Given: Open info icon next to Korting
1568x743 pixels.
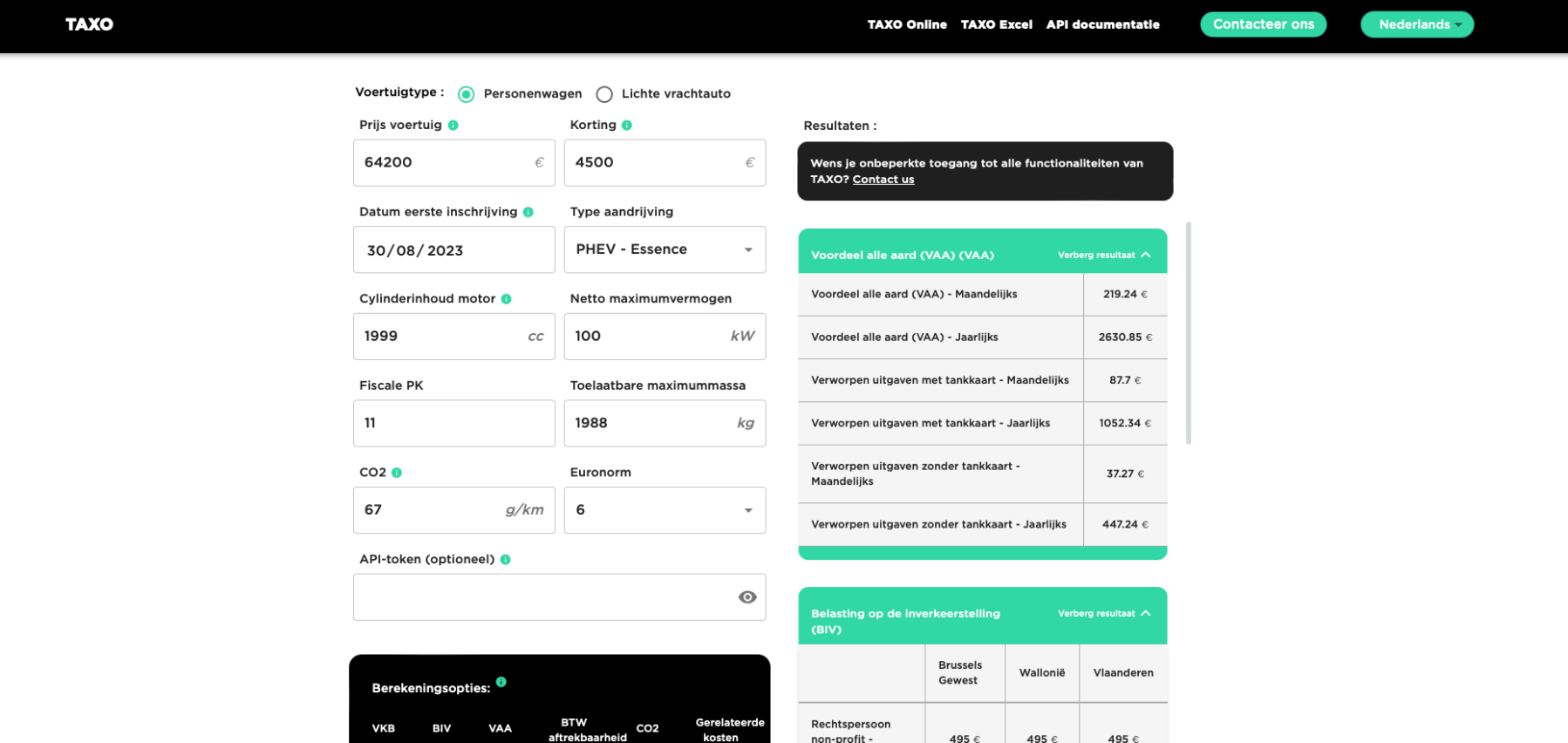Looking at the screenshot, I should (626, 126).
